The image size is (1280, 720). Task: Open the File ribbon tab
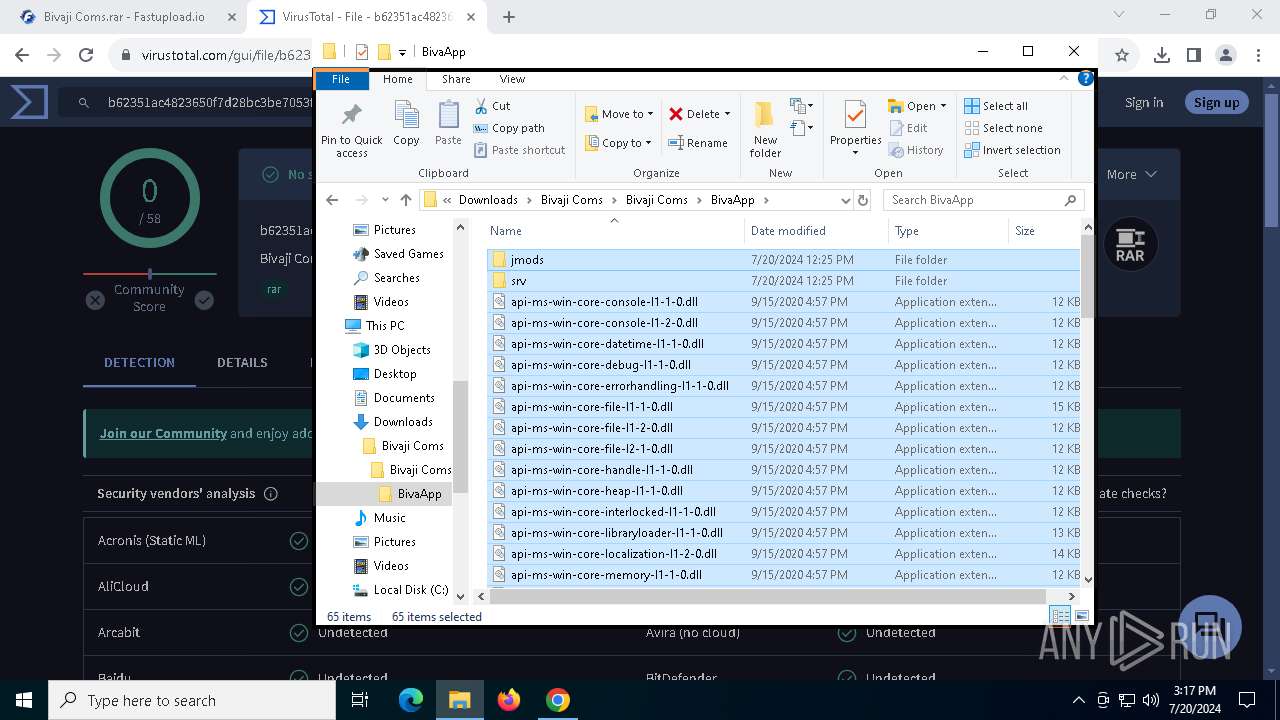coord(341,79)
